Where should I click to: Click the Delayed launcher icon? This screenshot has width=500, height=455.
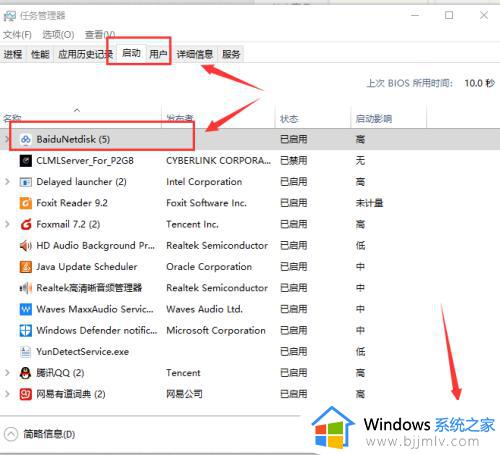[26, 182]
